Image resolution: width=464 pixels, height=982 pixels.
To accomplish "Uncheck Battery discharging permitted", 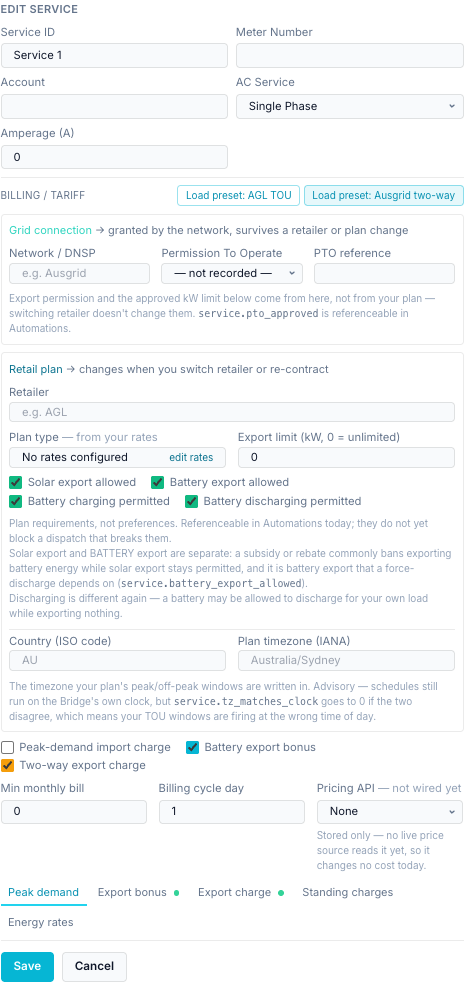I will click(x=192, y=501).
